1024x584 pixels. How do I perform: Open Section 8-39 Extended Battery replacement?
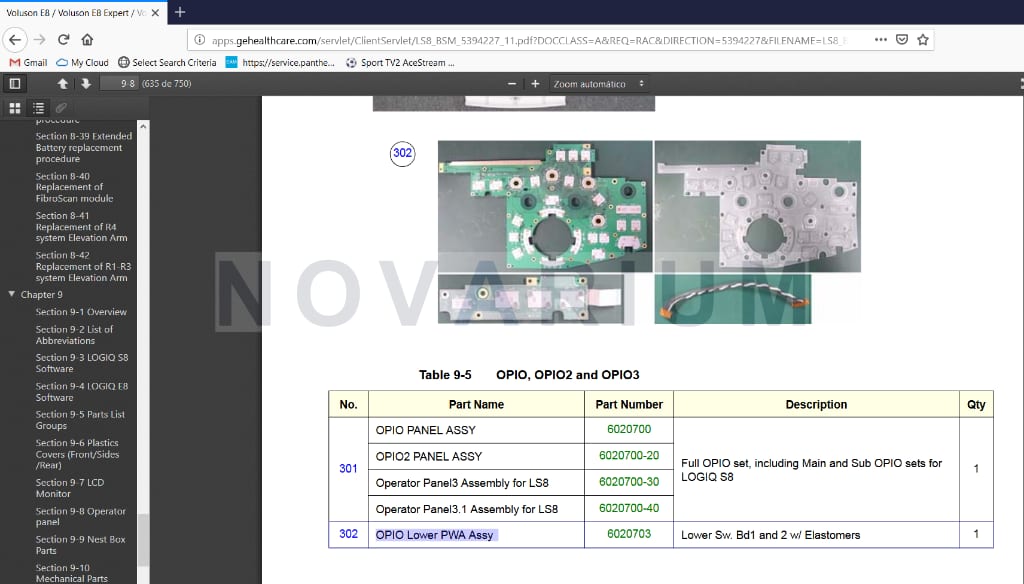(x=84, y=148)
